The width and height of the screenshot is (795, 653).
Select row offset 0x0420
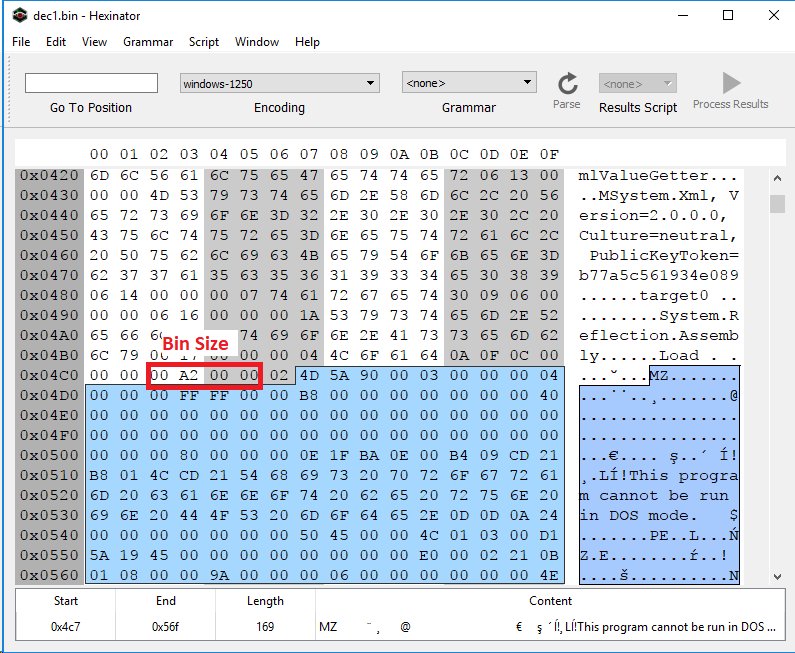(x=49, y=175)
